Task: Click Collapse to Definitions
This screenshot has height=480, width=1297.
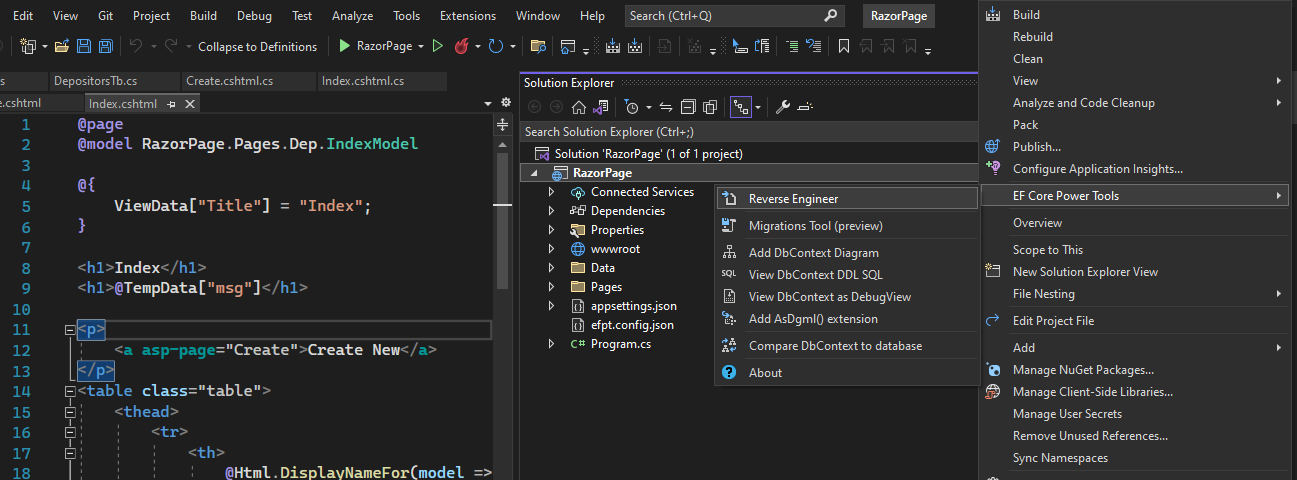Action: coord(257,46)
